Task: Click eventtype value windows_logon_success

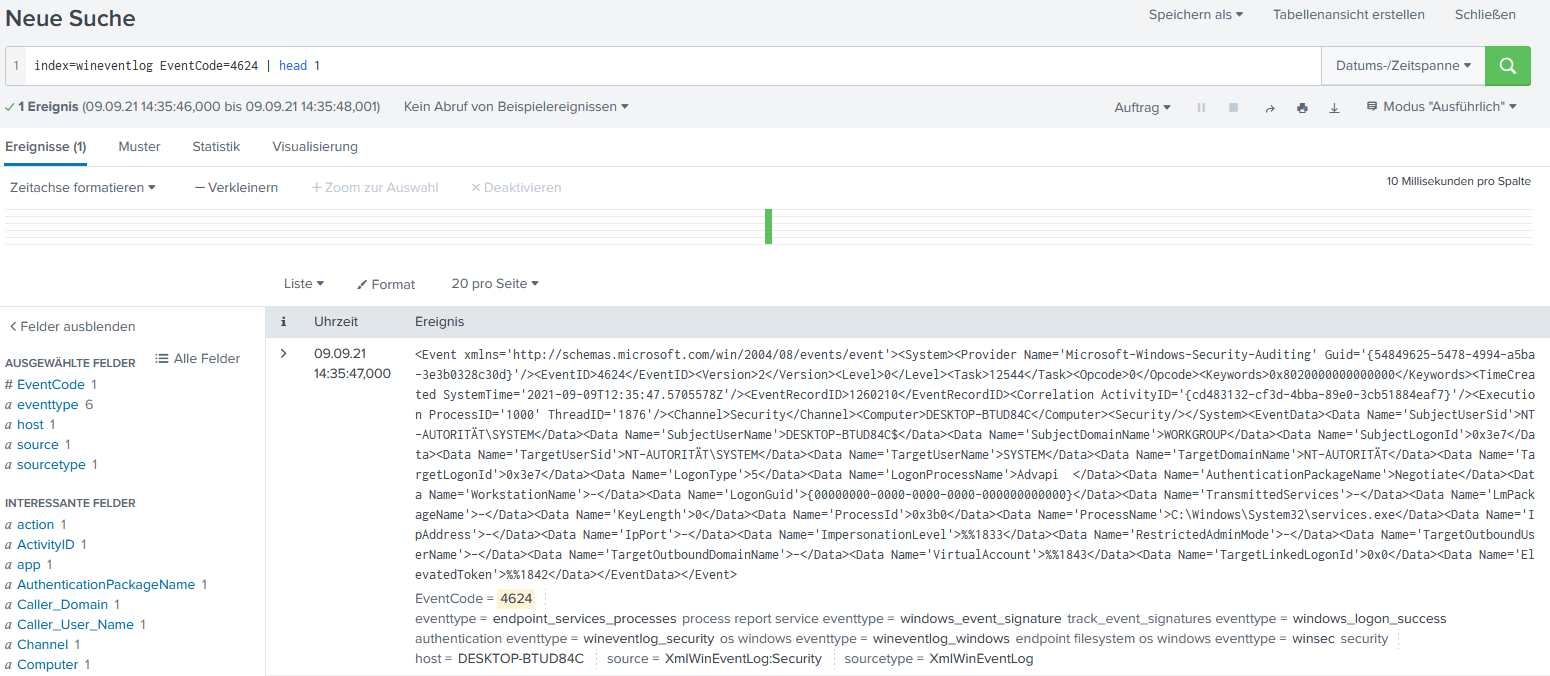Action: [x=1369, y=618]
